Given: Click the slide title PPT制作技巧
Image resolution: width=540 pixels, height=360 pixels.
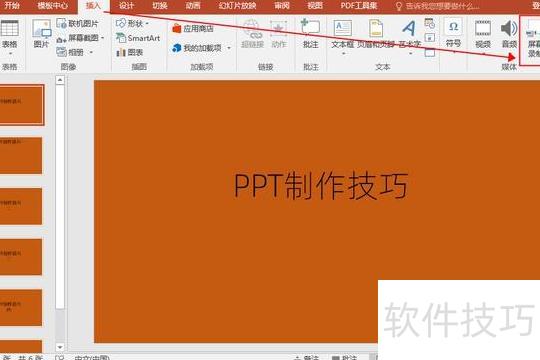Looking at the screenshot, I should (321, 186).
